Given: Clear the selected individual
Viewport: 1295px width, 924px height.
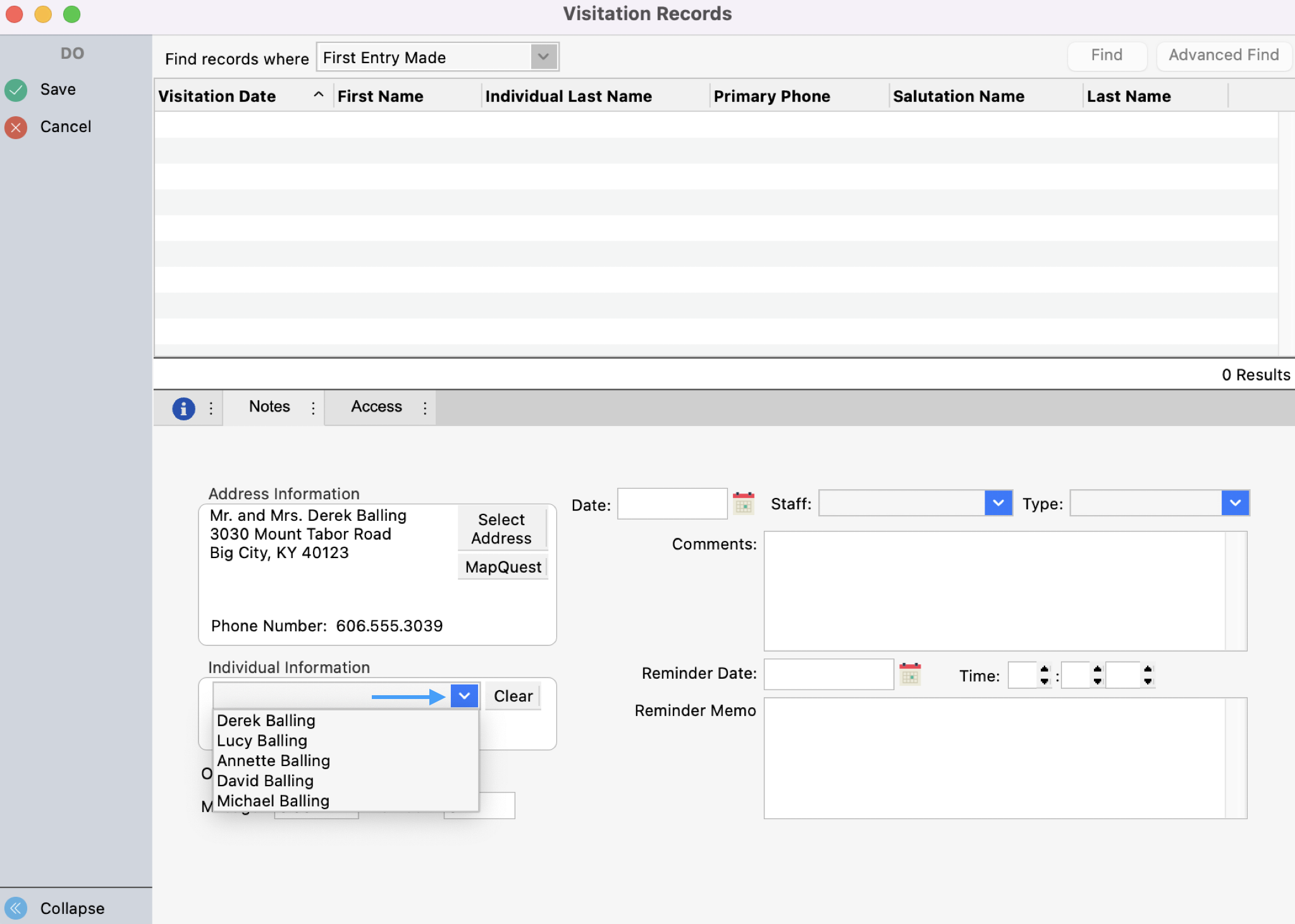Looking at the screenshot, I should pos(512,695).
